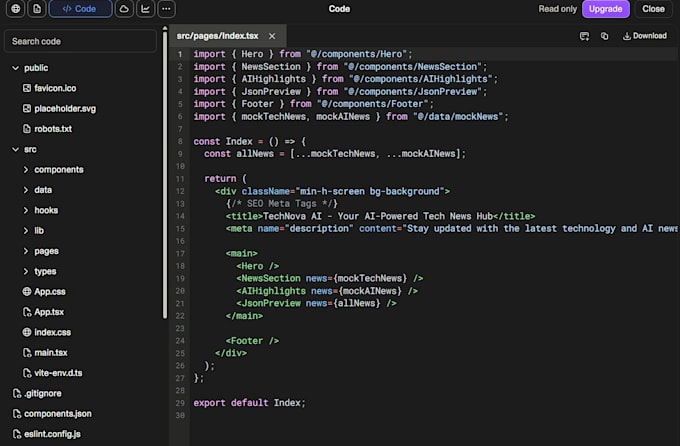Click the 'export default Index;' code line
Viewport: 680px width, 446px height.
coord(249,403)
